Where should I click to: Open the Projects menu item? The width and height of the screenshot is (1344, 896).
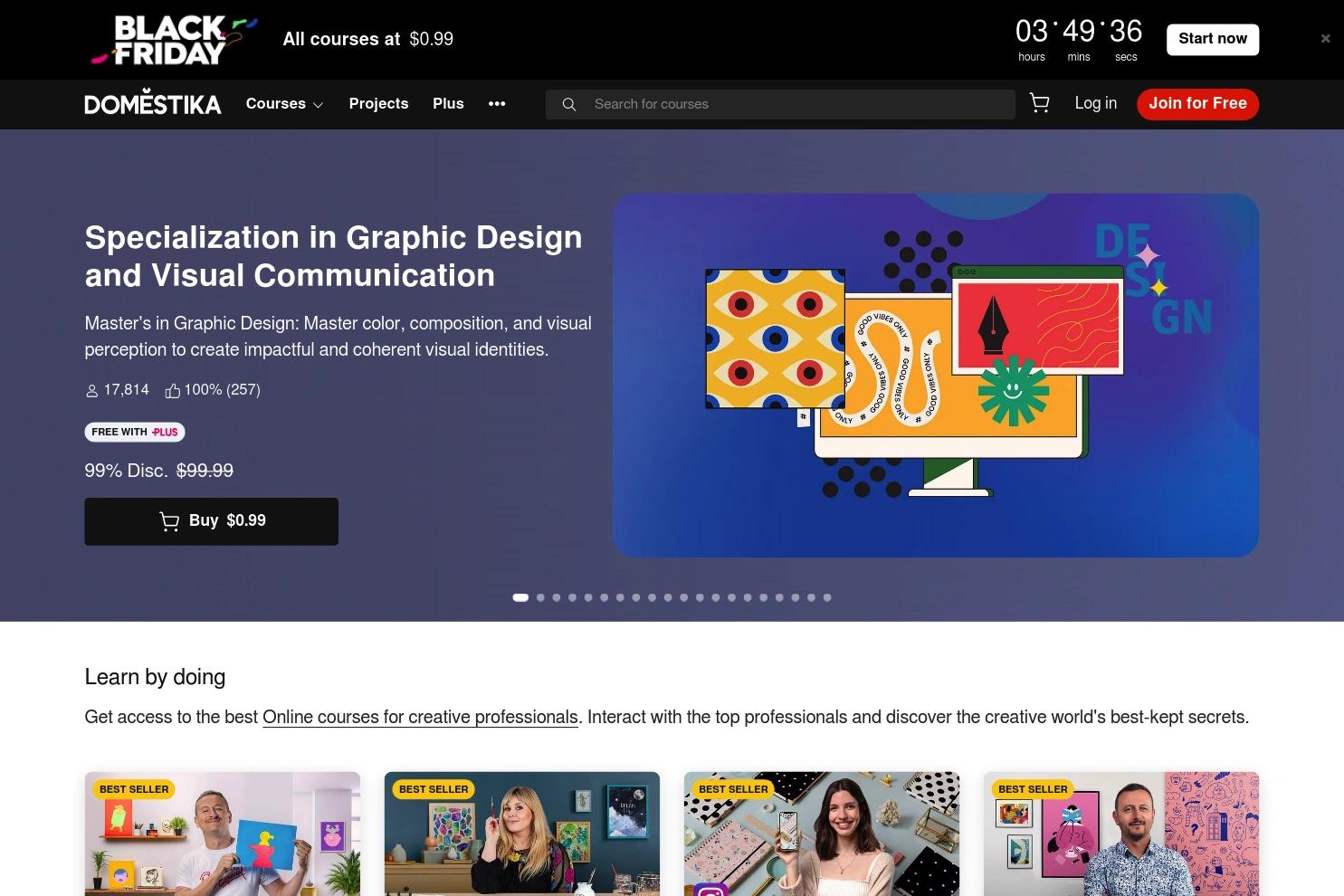click(378, 104)
